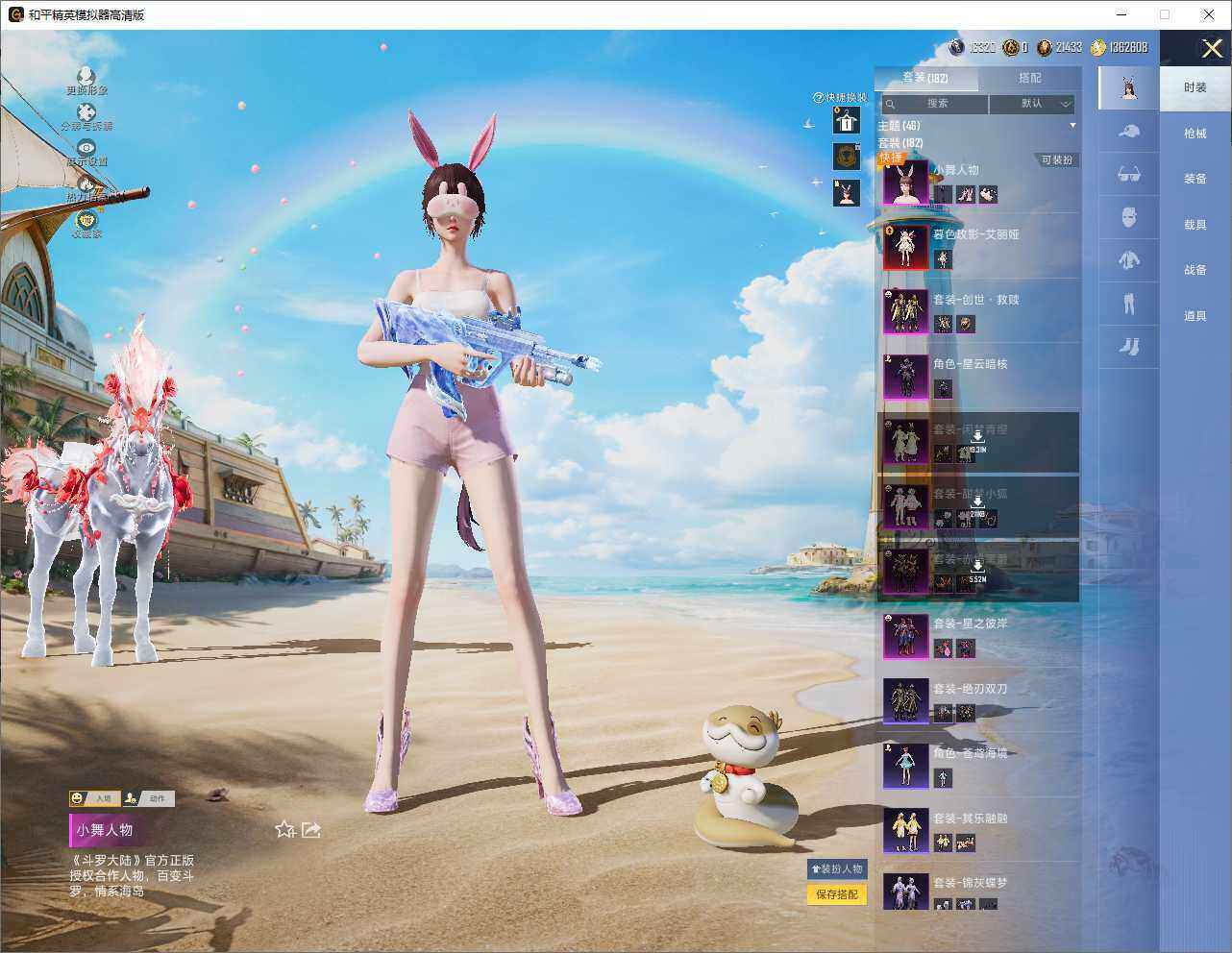Select the character outfit category icon
Viewport: 1232px width, 953px height.
coord(1129,87)
